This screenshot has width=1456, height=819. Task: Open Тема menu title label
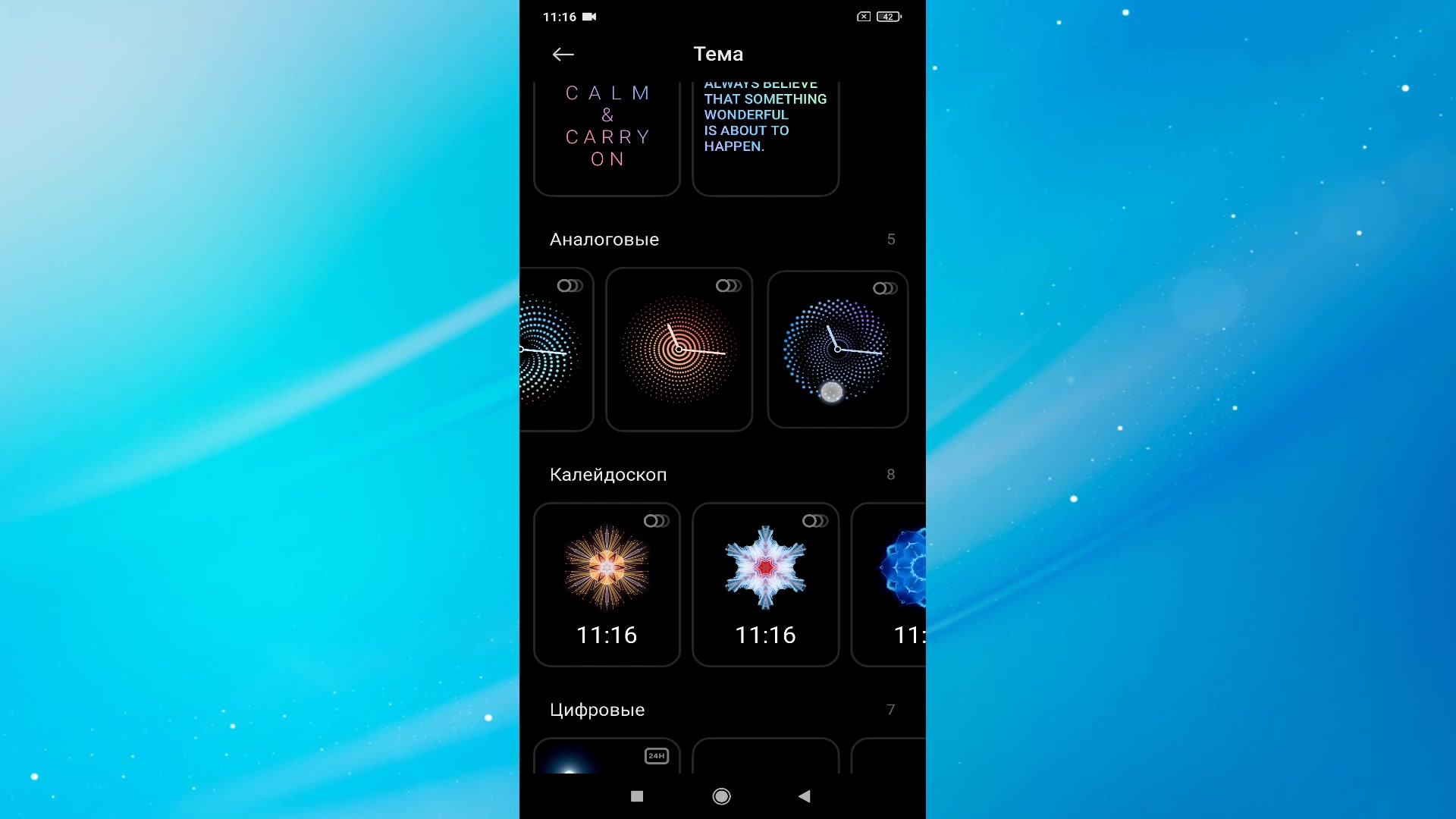[718, 53]
